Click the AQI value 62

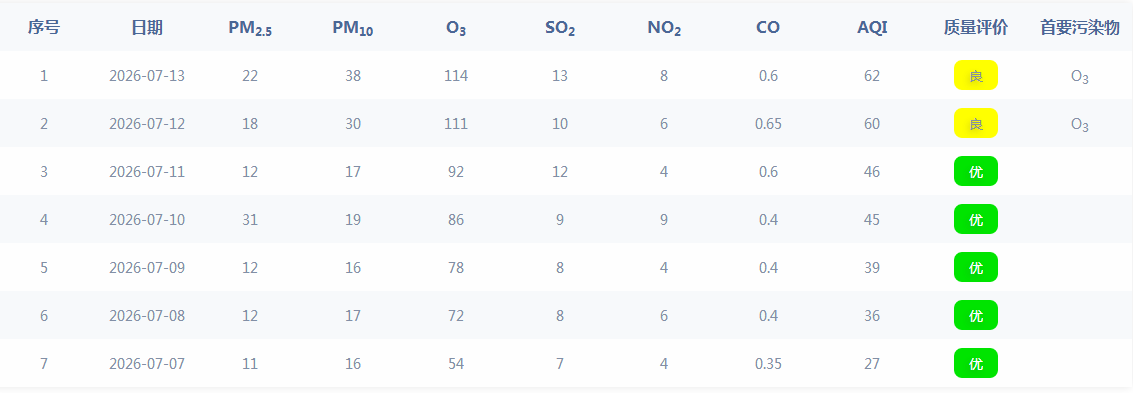coord(872,75)
